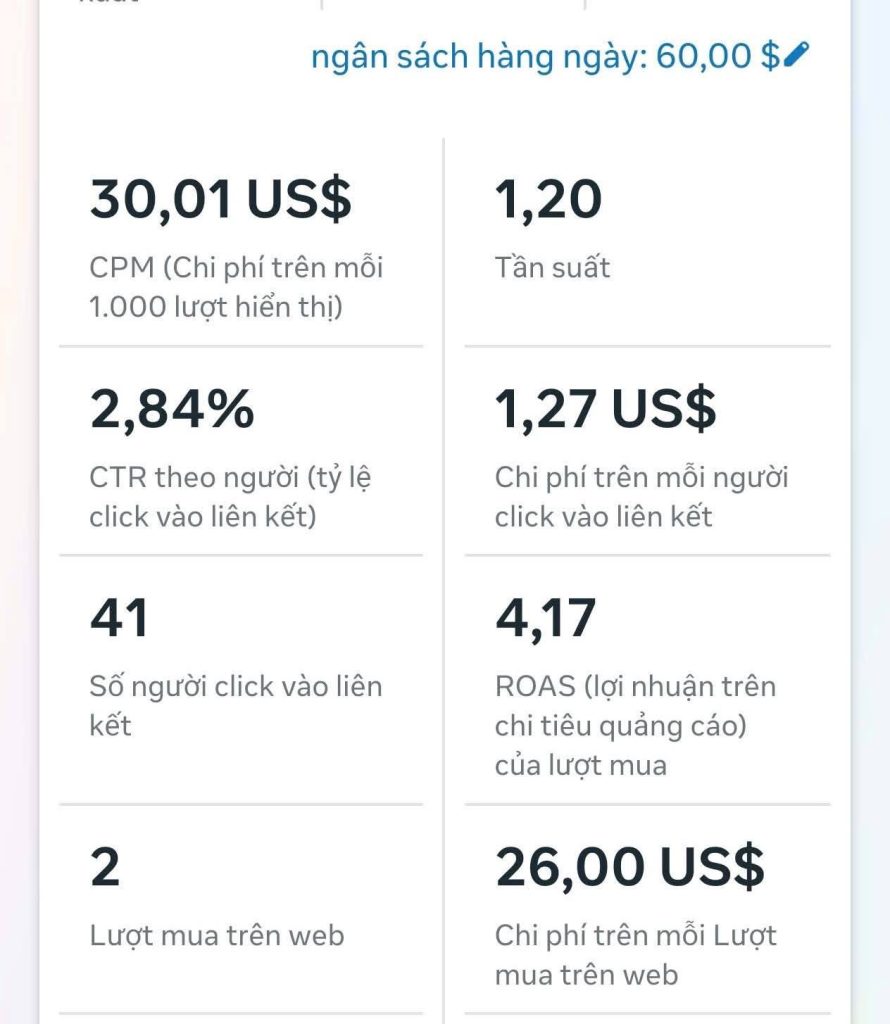Select the 1,27 US$ cost-per-click value
Image resolution: width=890 pixels, height=1024 pixels.
coord(606,408)
